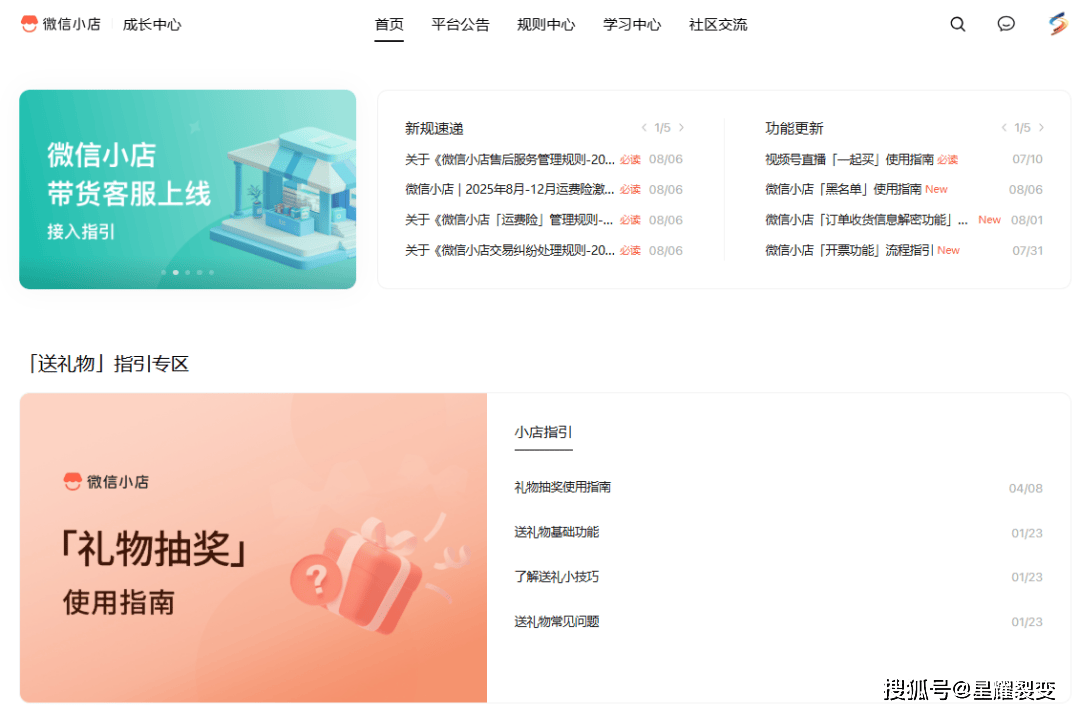Click the 07/31 date of 开票功能 row

tap(1027, 251)
